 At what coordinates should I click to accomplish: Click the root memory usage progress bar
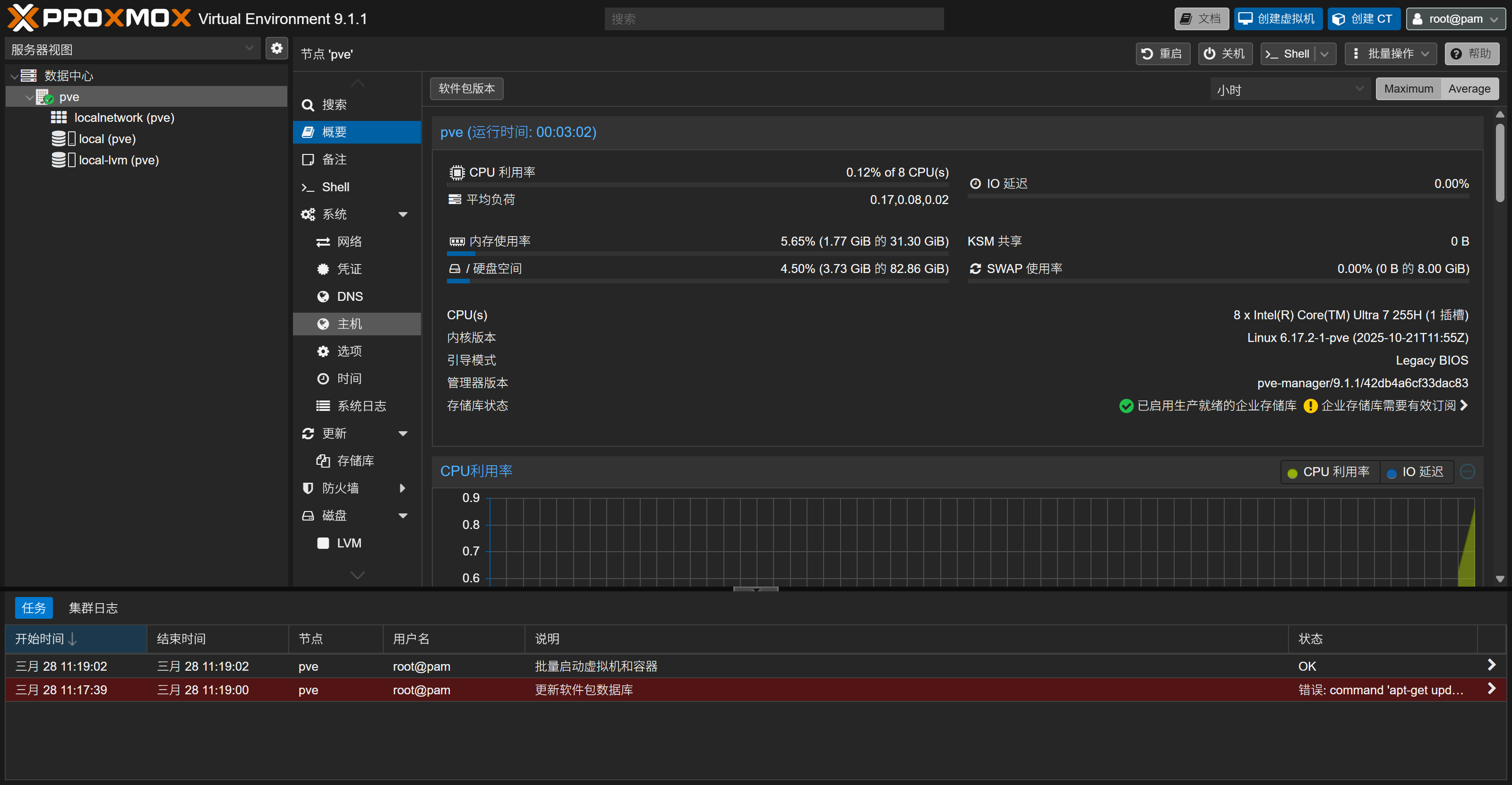pos(697,254)
